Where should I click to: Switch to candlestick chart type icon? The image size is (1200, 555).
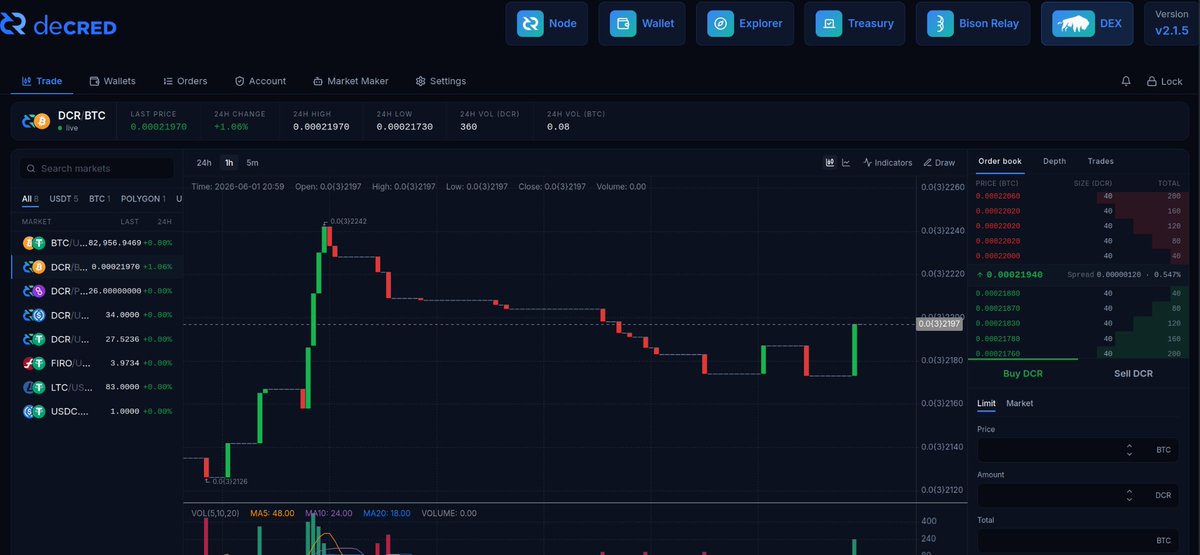click(x=830, y=162)
